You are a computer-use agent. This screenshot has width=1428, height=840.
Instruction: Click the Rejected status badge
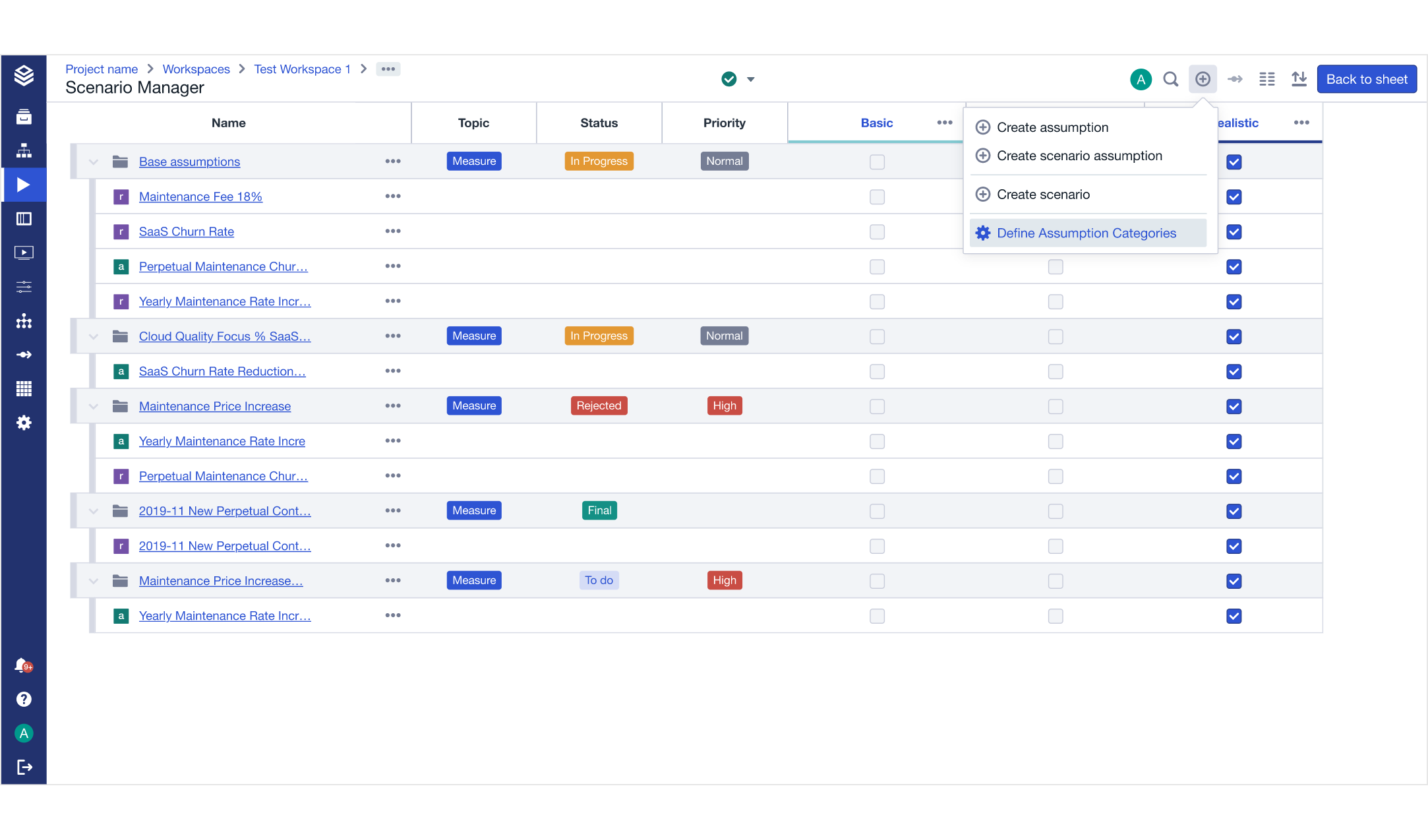point(599,405)
